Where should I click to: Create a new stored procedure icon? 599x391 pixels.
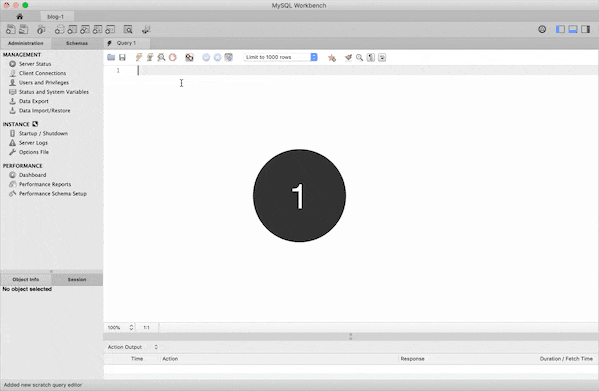tap(98, 29)
